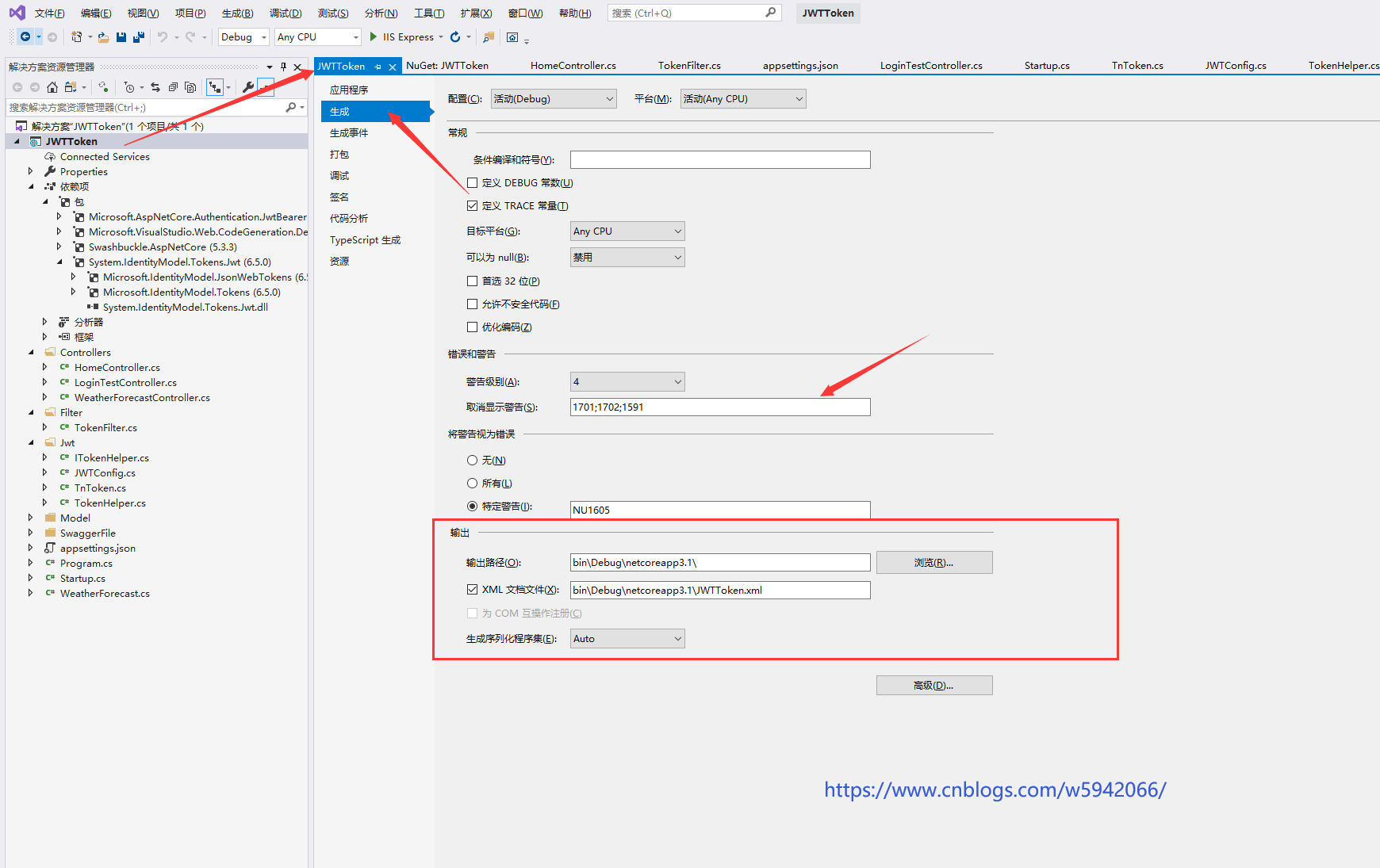Pin the Solution Explorer panel
This screenshot has width=1380, height=868.
283,67
